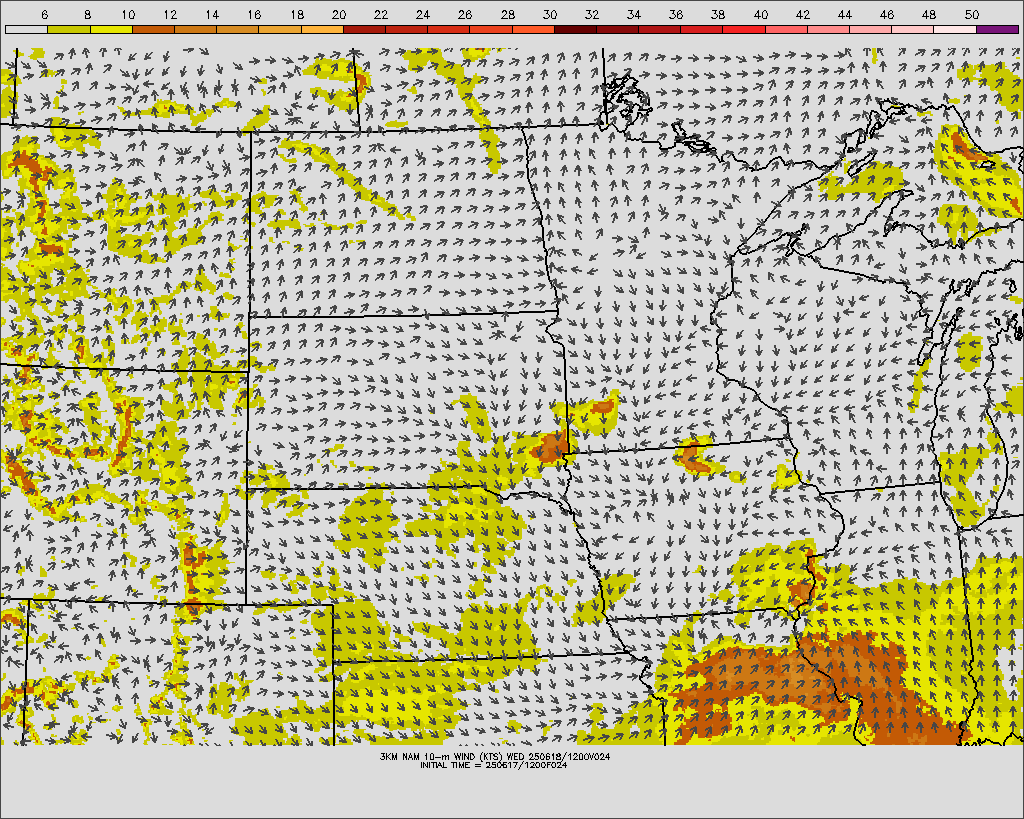Click the legend swatch between 40 and 42
Viewport: 1024px width, 819px height.
[x=786, y=29]
